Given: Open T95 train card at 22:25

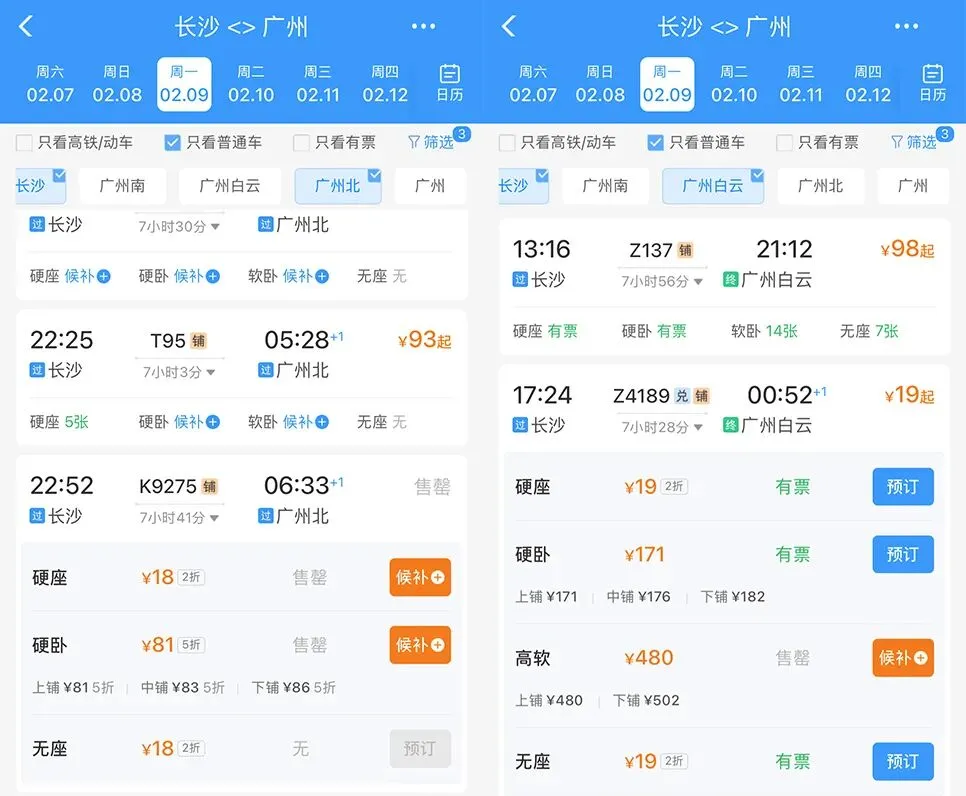Looking at the screenshot, I should click(242, 378).
